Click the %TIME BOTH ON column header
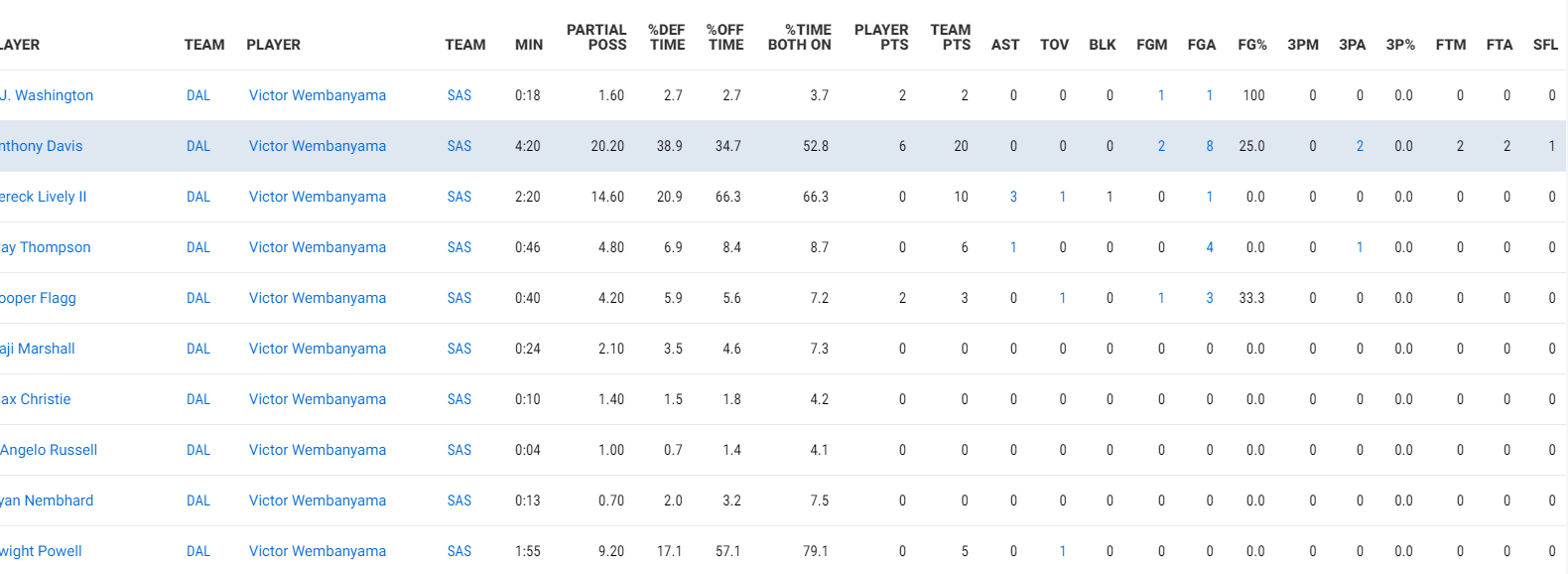Viewport: 1568px width, 574px height. 800,38
